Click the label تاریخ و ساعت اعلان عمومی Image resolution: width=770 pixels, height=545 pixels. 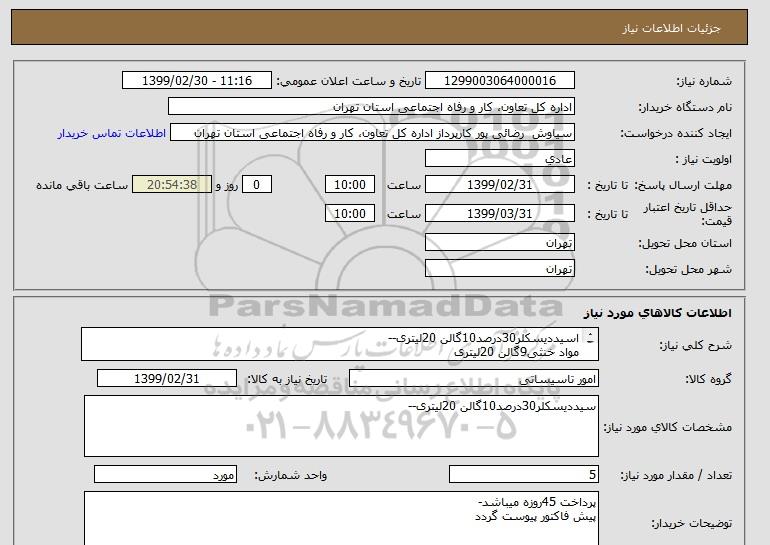tap(349, 81)
